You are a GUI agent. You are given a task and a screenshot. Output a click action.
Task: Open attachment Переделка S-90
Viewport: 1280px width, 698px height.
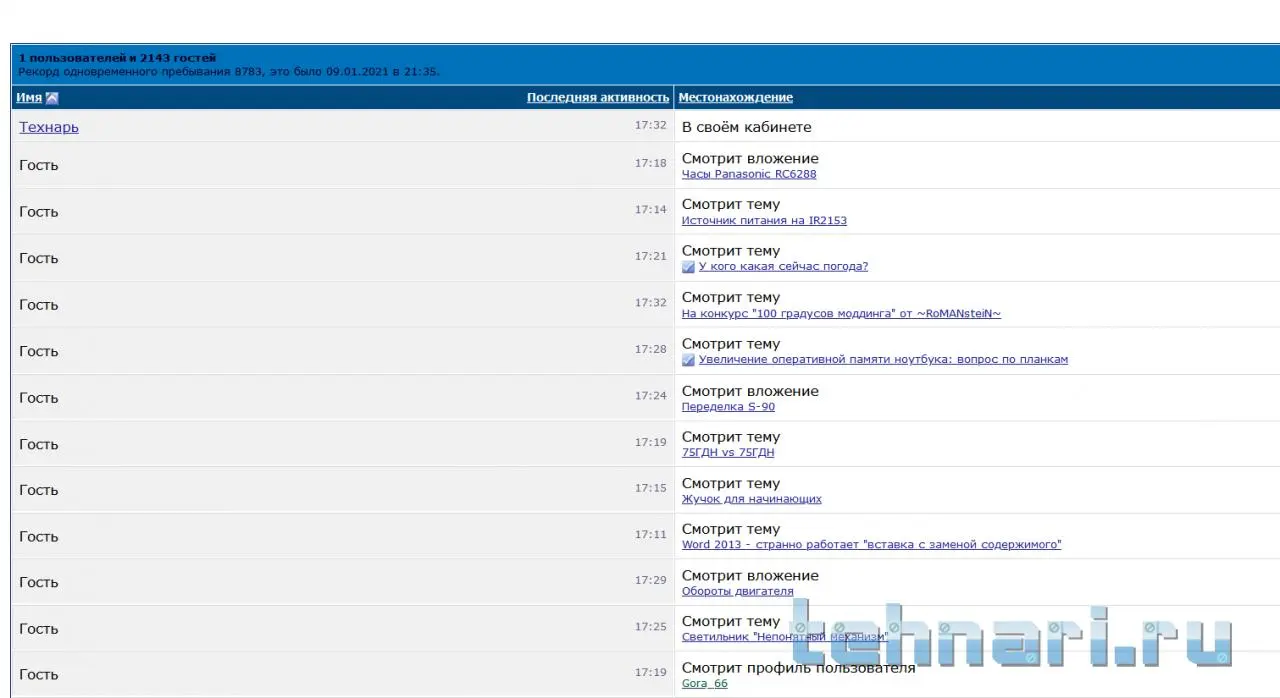click(728, 407)
